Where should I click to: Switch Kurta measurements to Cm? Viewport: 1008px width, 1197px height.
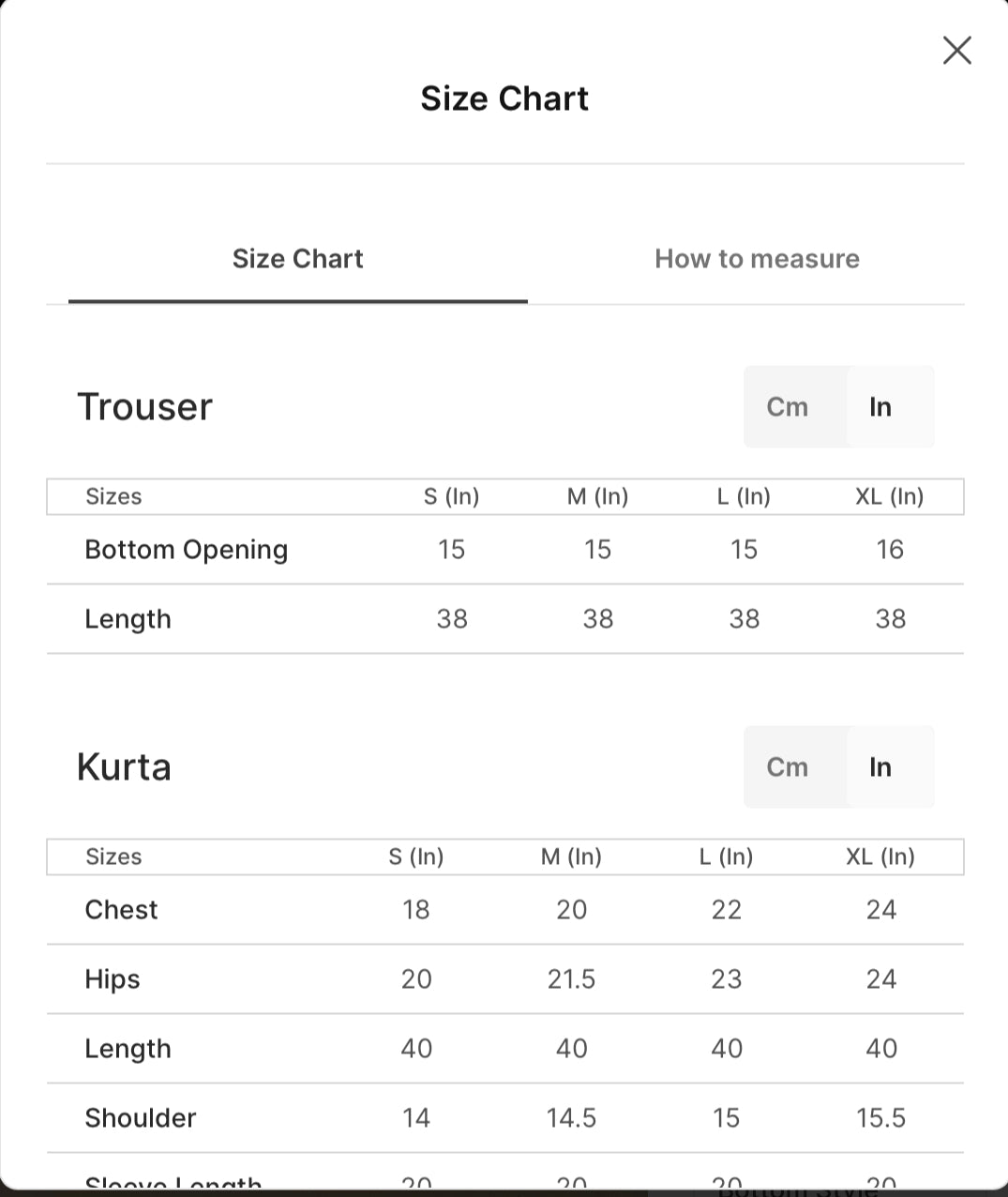[x=787, y=767]
